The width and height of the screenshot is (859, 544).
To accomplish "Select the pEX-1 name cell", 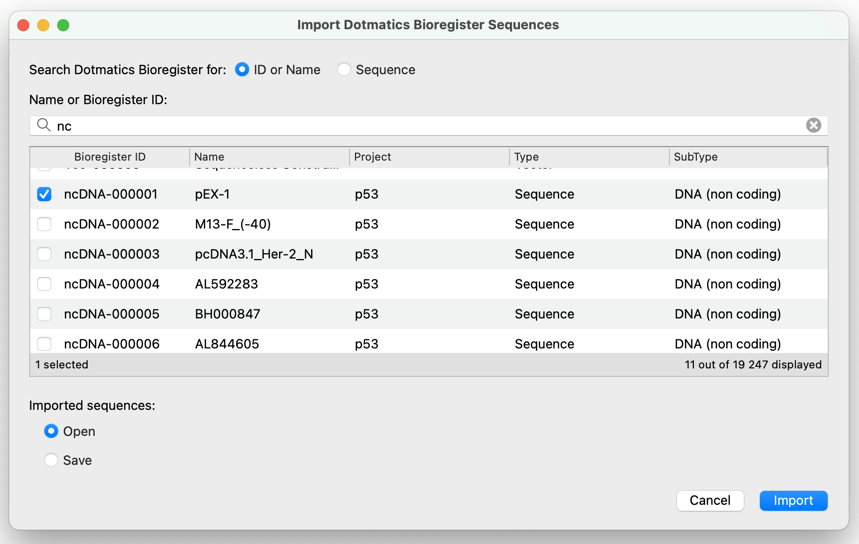I will pos(213,194).
